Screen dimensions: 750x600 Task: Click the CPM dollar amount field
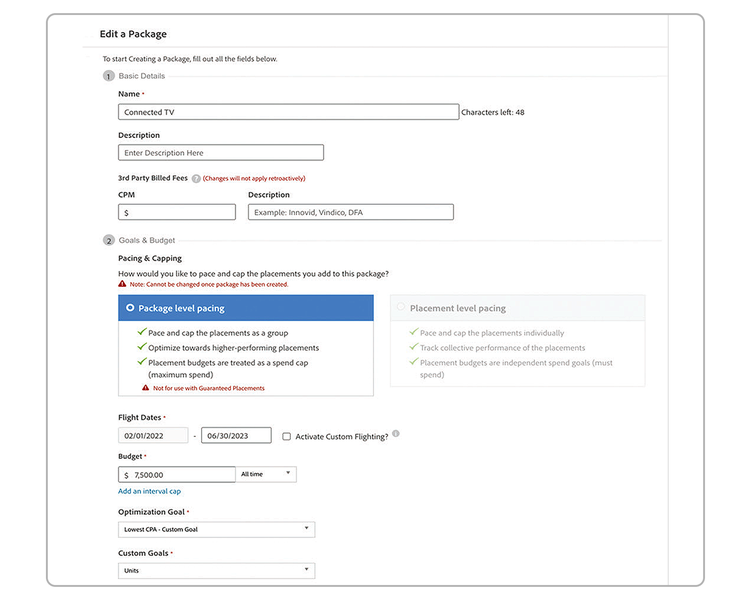(x=177, y=212)
